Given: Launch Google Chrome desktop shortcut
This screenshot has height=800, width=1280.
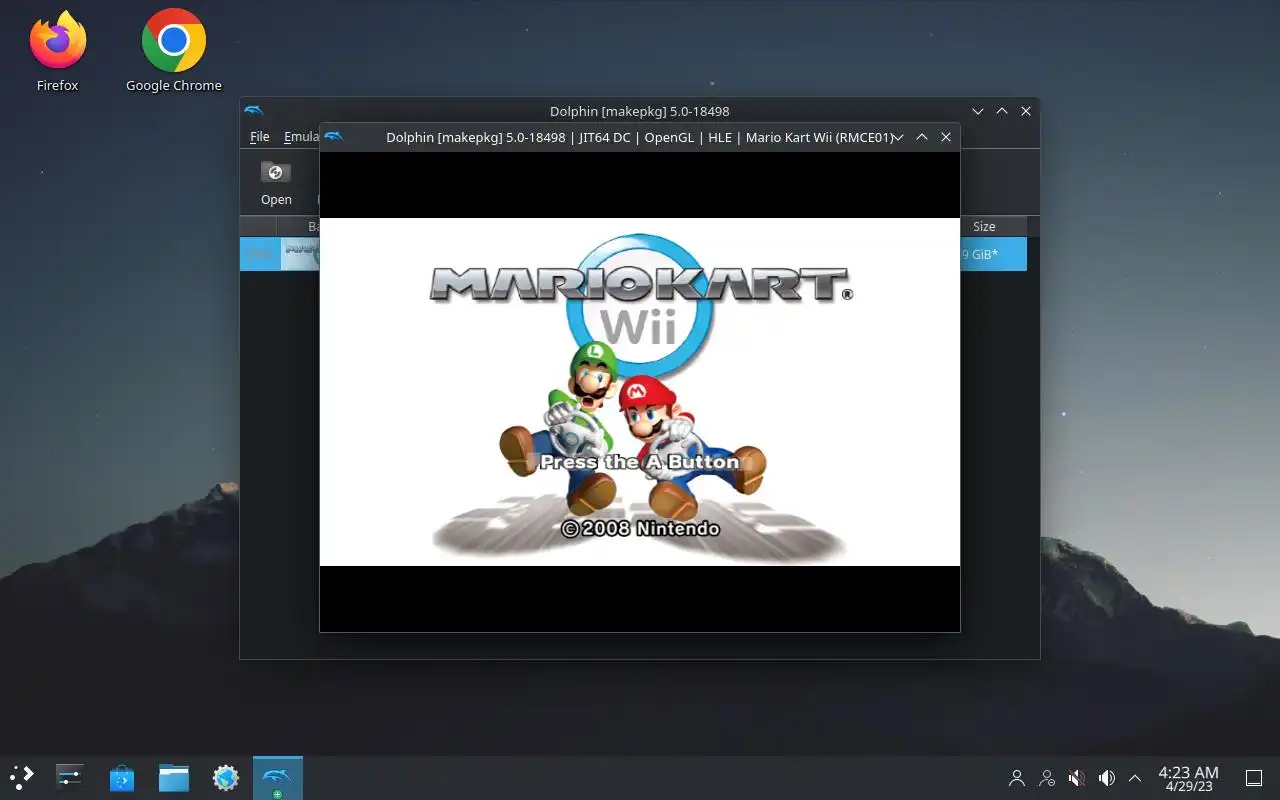Looking at the screenshot, I should click(x=174, y=51).
